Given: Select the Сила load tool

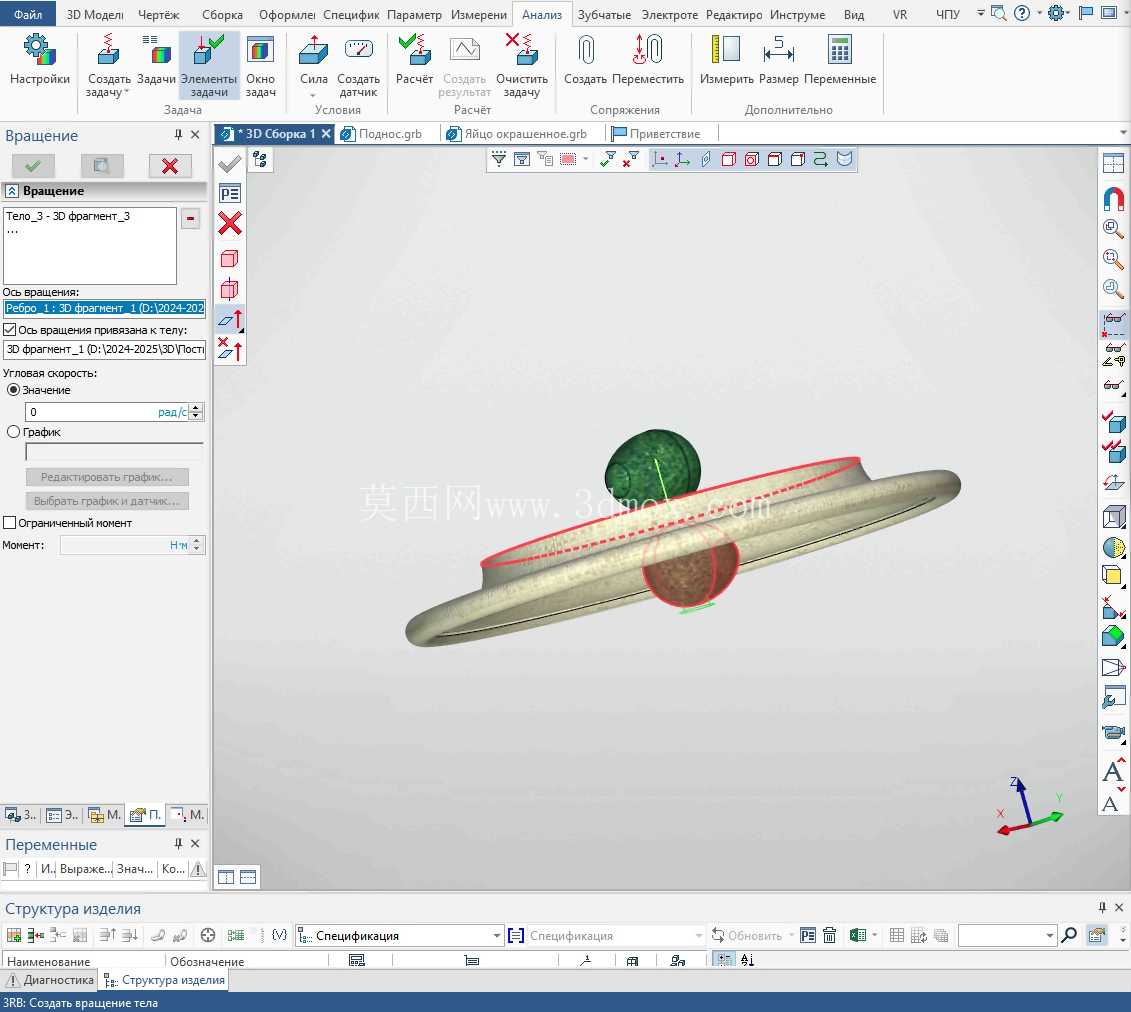Looking at the screenshot, I should 314,50.
